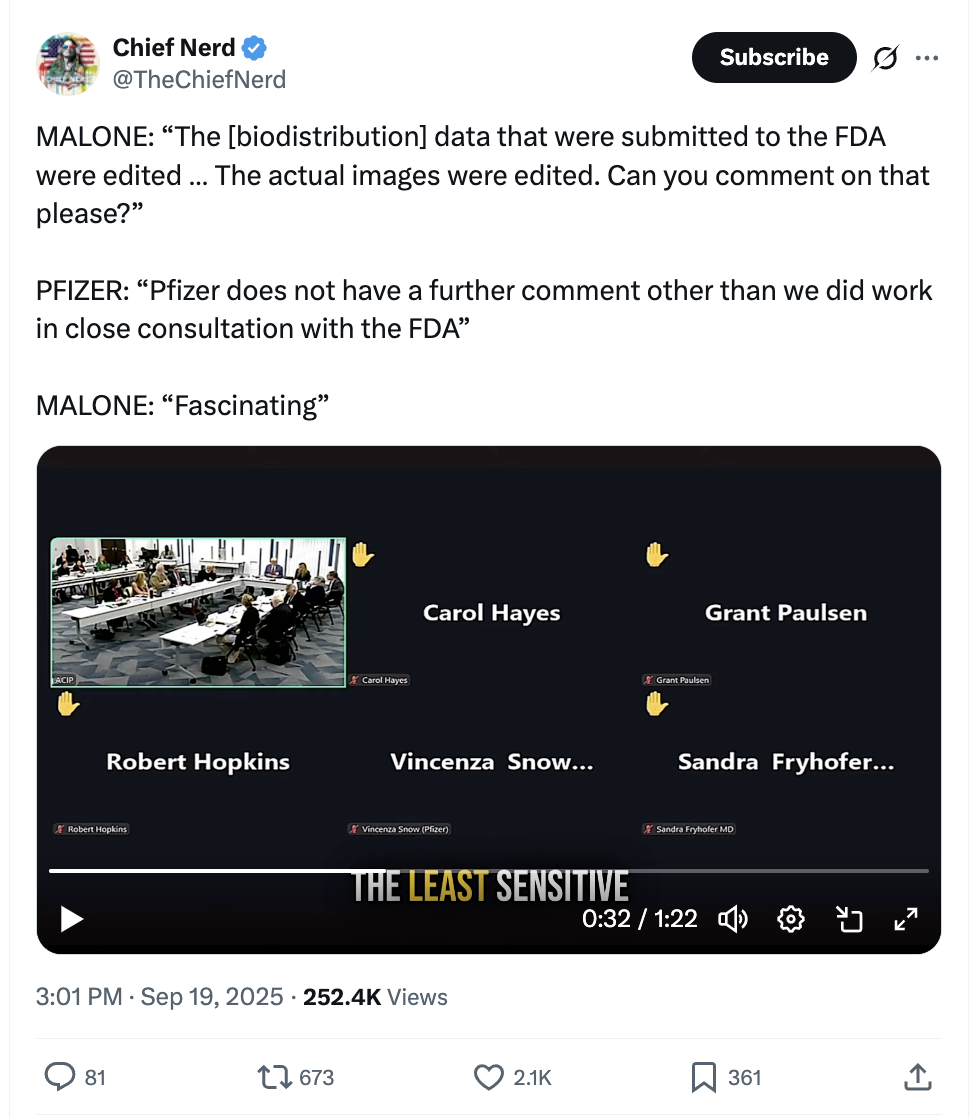Screen dimensions: 978x1118
Task: Share the post
Action: tap(916, 1077)
